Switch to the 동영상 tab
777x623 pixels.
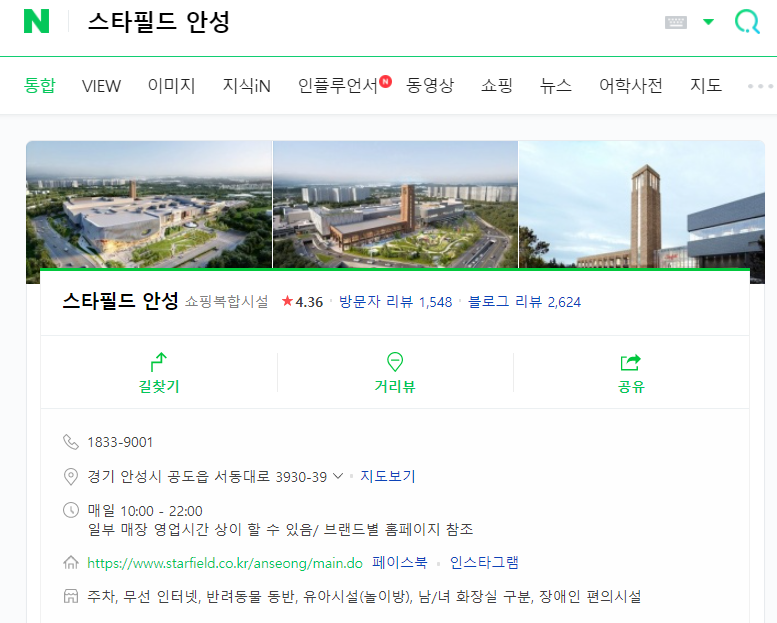pyautogui.click(x=430, y=85)
